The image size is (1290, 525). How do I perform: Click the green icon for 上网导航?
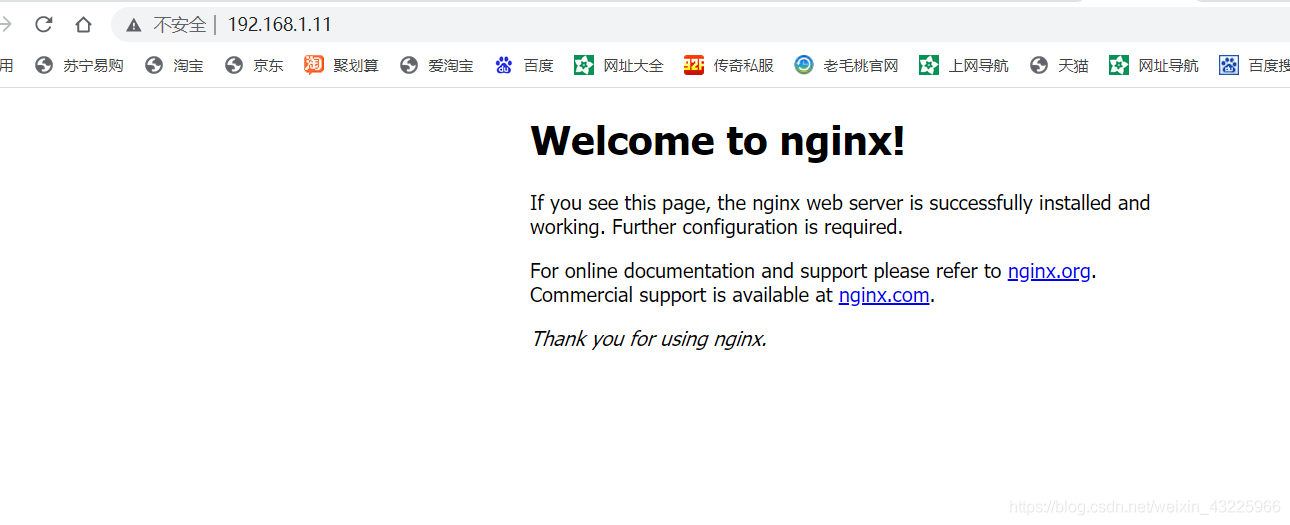(x=929, y=65)
